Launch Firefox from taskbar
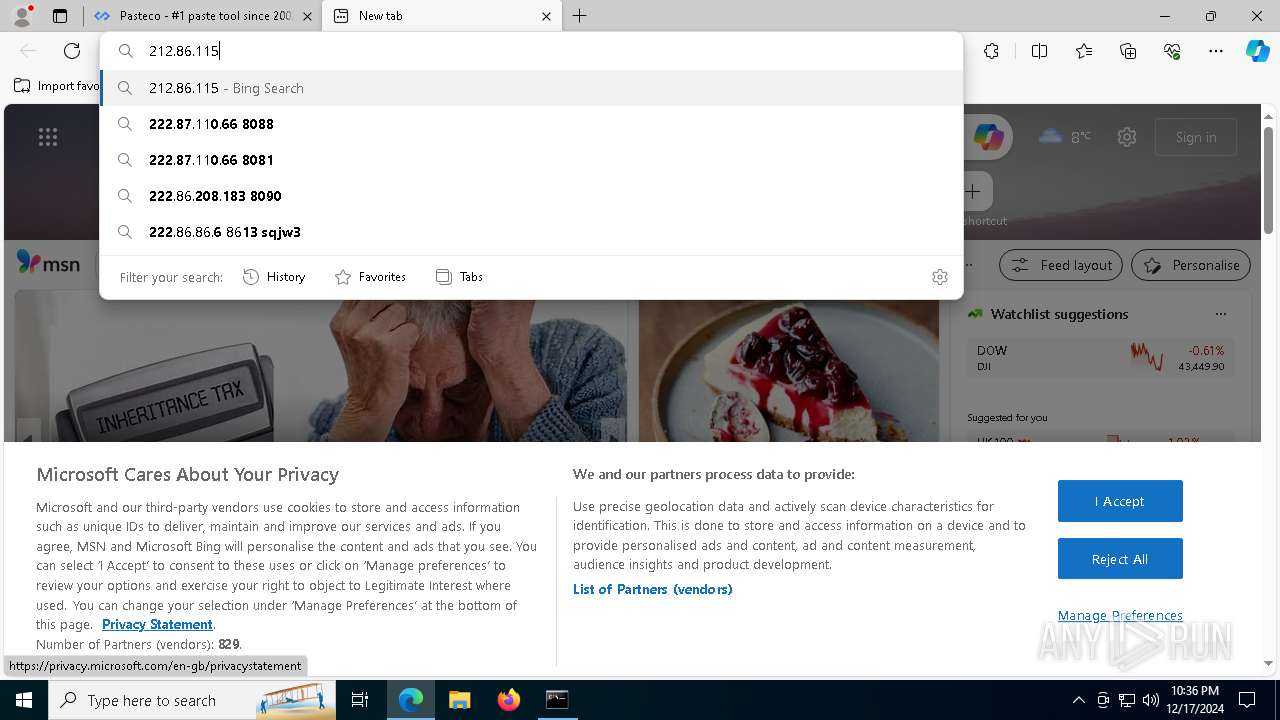This screenshot has height=720, width=1280. coord(509,700)
